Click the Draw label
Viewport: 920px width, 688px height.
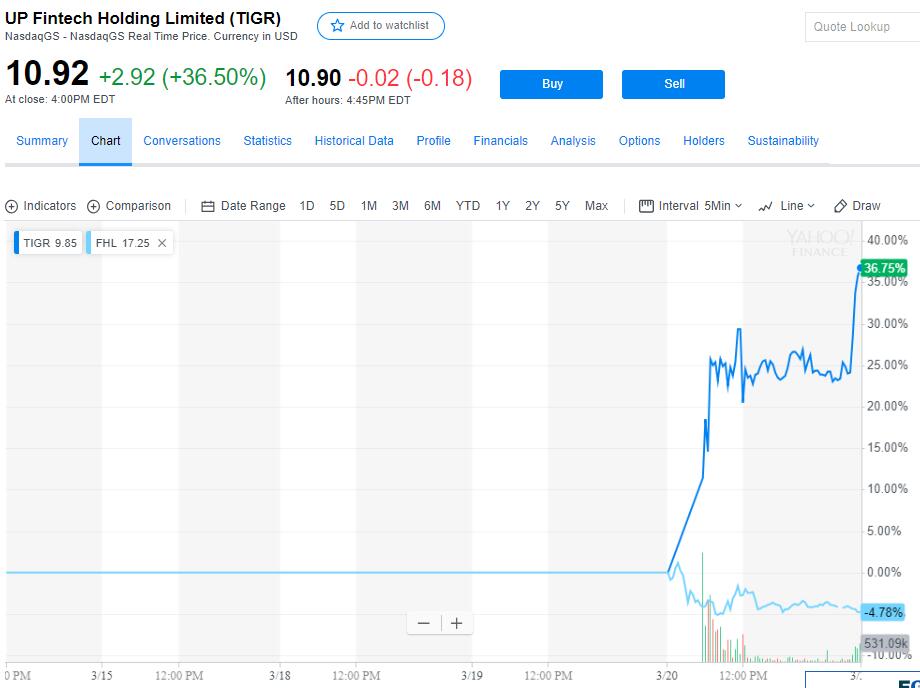pyautogui.click(x=866, y=206)
